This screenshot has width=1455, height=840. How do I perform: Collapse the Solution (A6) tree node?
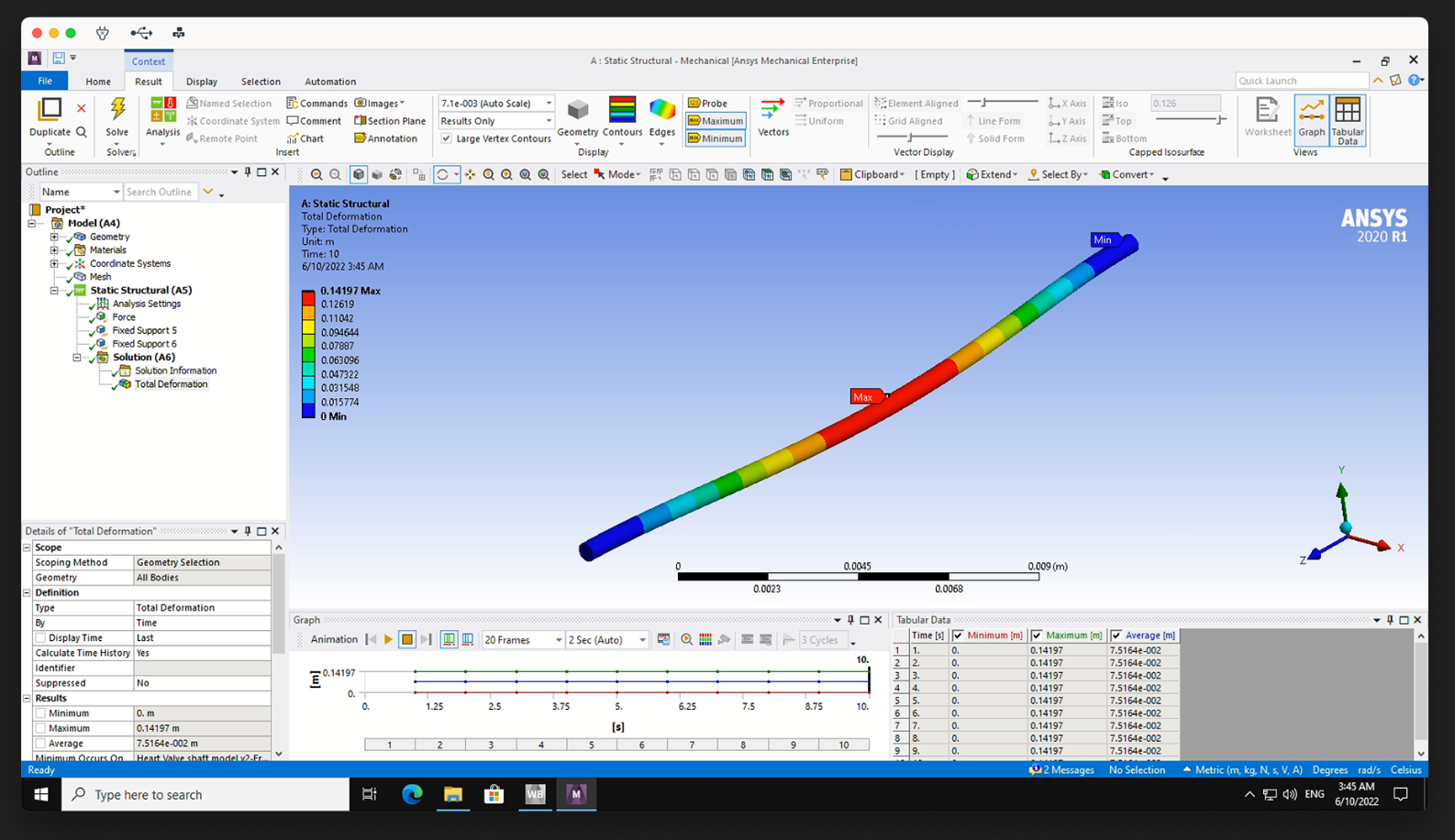point(77,357)
